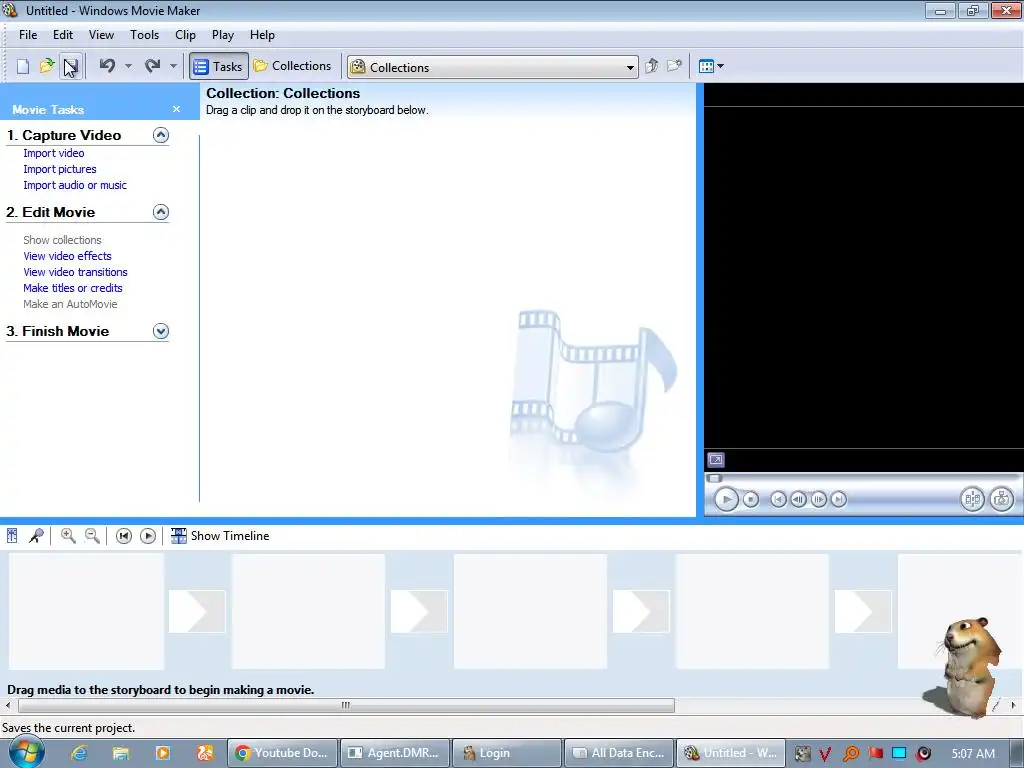Open the View menu
This screenshot has height=768, width=1024.
[101, 35]
